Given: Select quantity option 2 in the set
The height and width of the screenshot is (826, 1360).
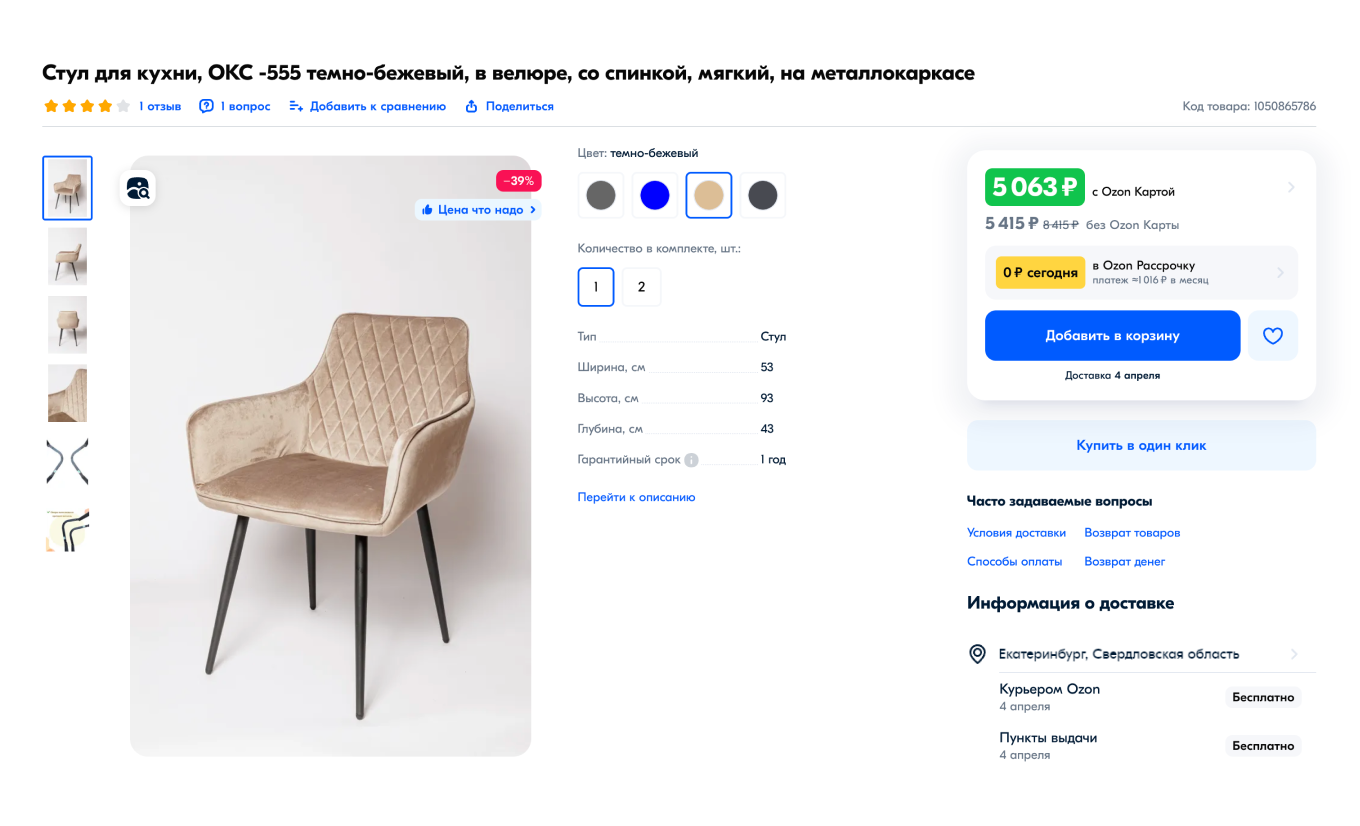Looking at the screenshot, I should click(x=641, y=286).
